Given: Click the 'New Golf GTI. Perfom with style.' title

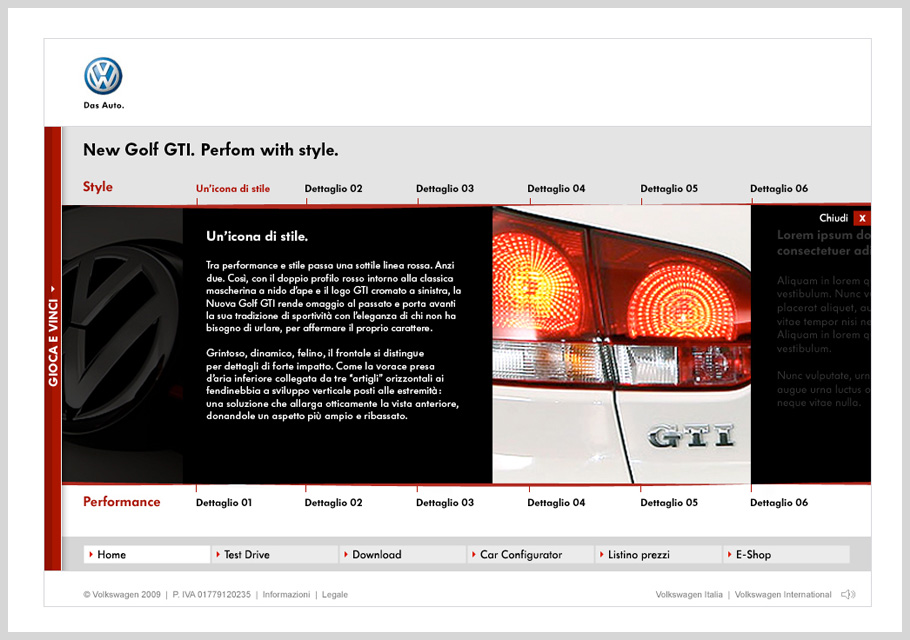Looking at the screenshot, I should click(211, 150).
